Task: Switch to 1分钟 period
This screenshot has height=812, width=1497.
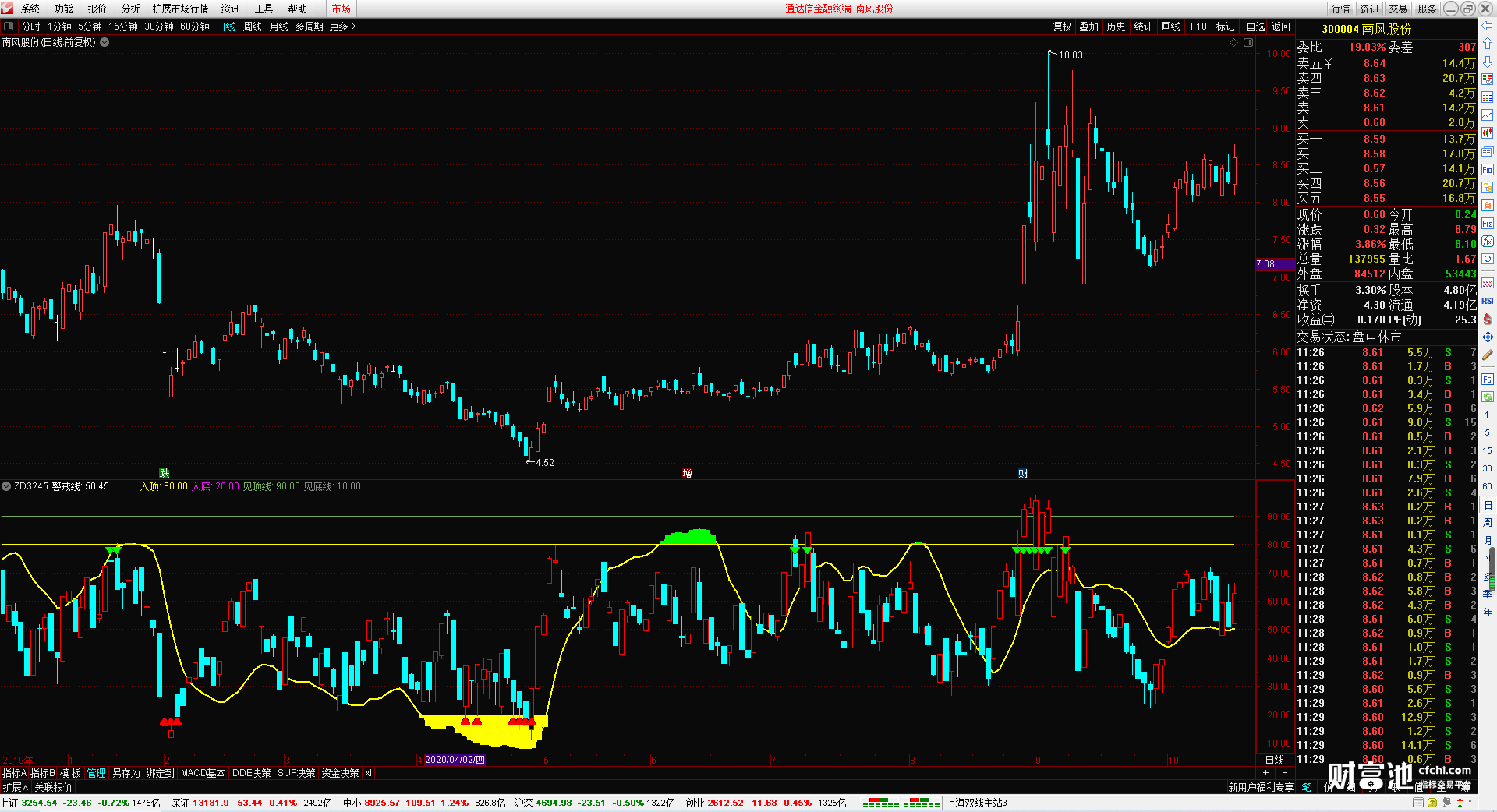Action: 59,26
